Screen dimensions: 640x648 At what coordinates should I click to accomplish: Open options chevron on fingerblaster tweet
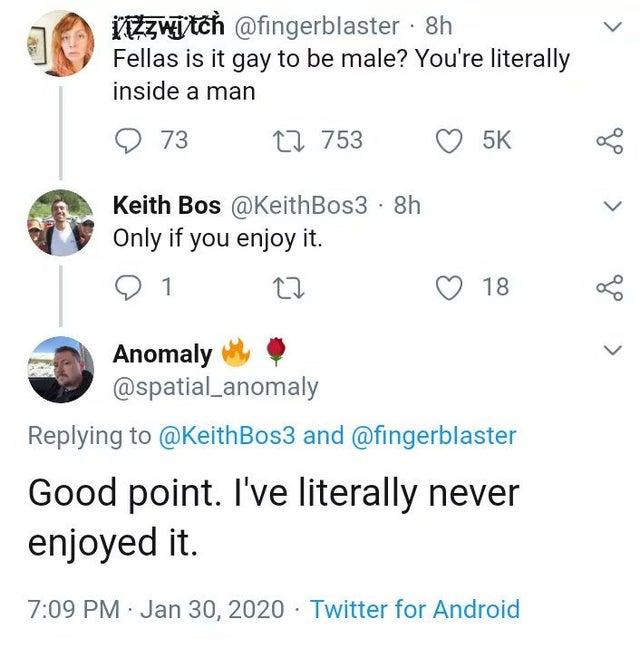(614, 30)
